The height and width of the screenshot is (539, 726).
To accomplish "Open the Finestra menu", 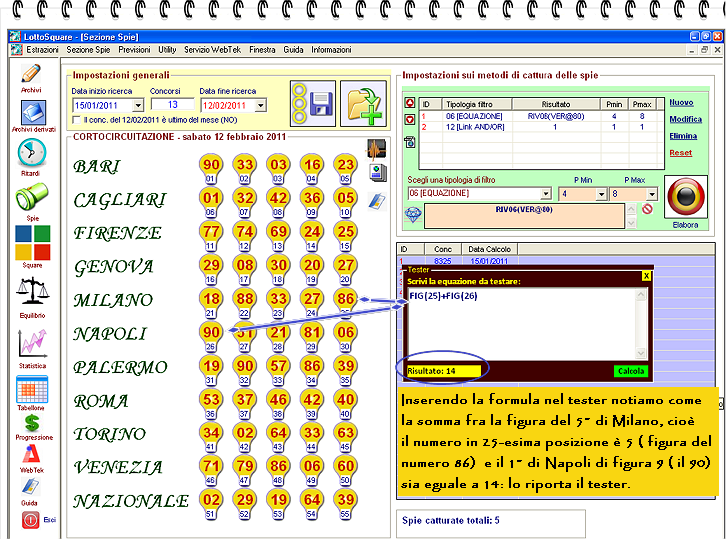I will [x=262, y=50].
